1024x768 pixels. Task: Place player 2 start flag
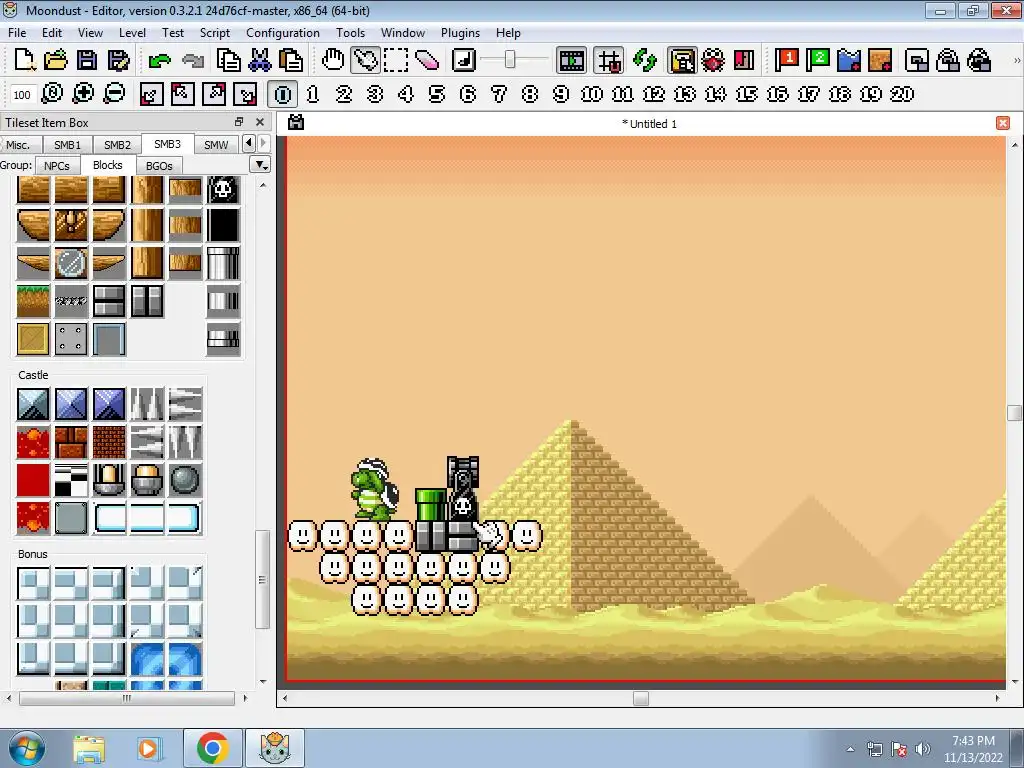point(818,60)
